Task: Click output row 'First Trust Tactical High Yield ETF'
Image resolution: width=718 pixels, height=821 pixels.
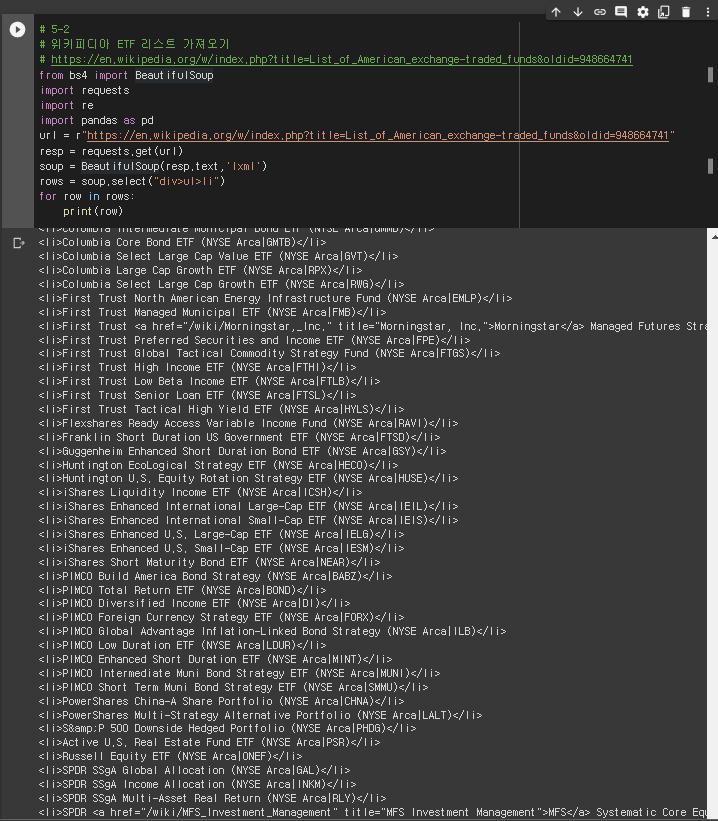Action: [221, 409]
